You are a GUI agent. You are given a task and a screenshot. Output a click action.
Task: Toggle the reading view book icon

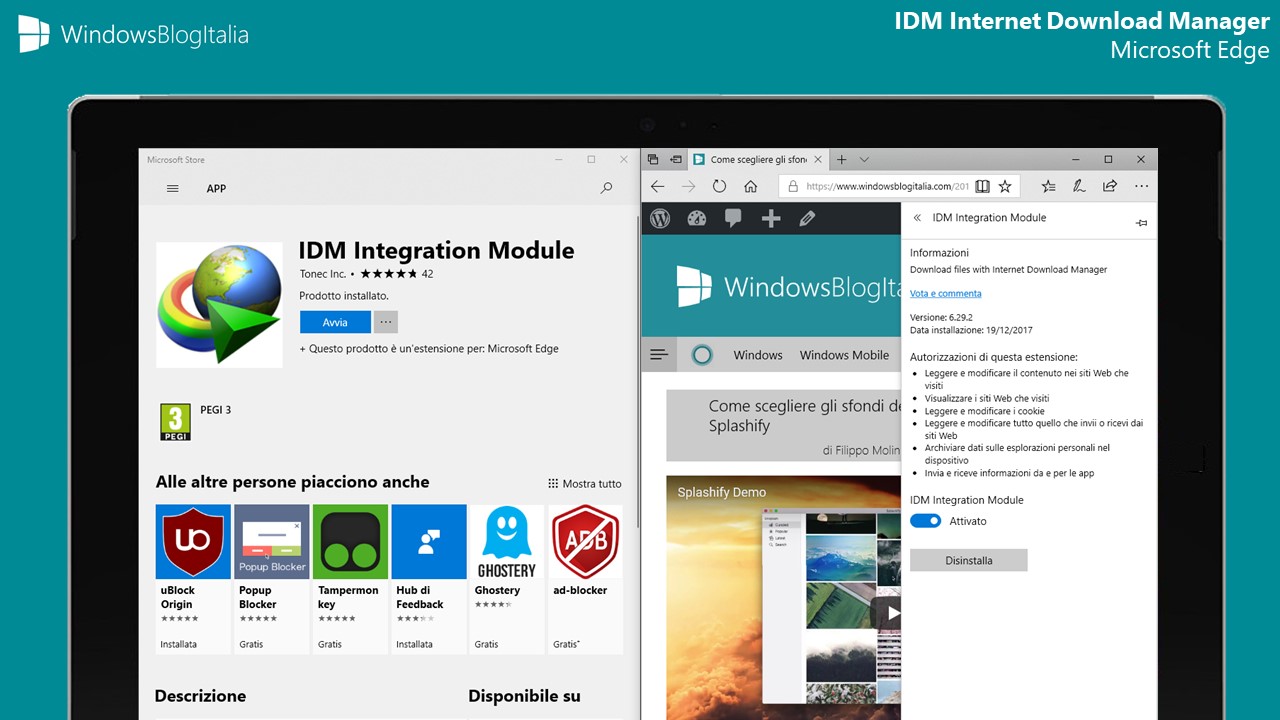pyautogui.click(x=983, y=186)
